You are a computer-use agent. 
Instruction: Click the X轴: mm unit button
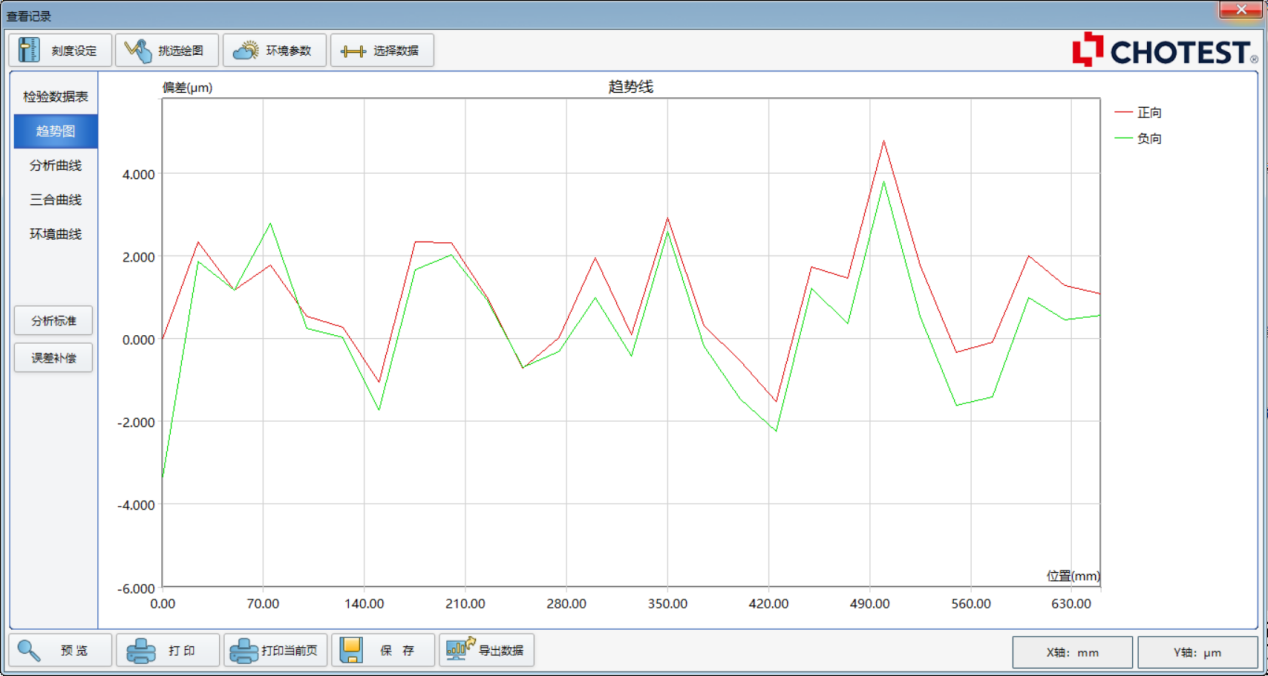point(1072,652)
